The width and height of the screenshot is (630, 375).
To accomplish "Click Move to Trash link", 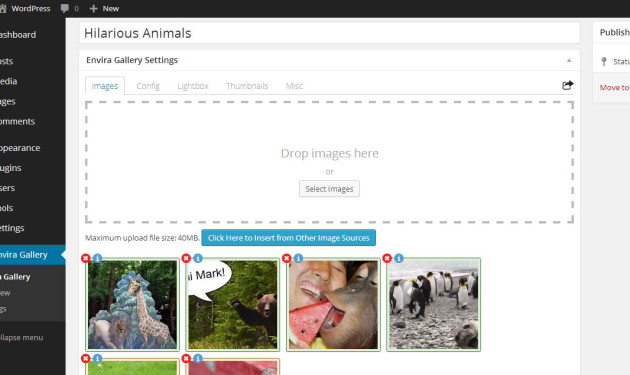I will (615, 88).
